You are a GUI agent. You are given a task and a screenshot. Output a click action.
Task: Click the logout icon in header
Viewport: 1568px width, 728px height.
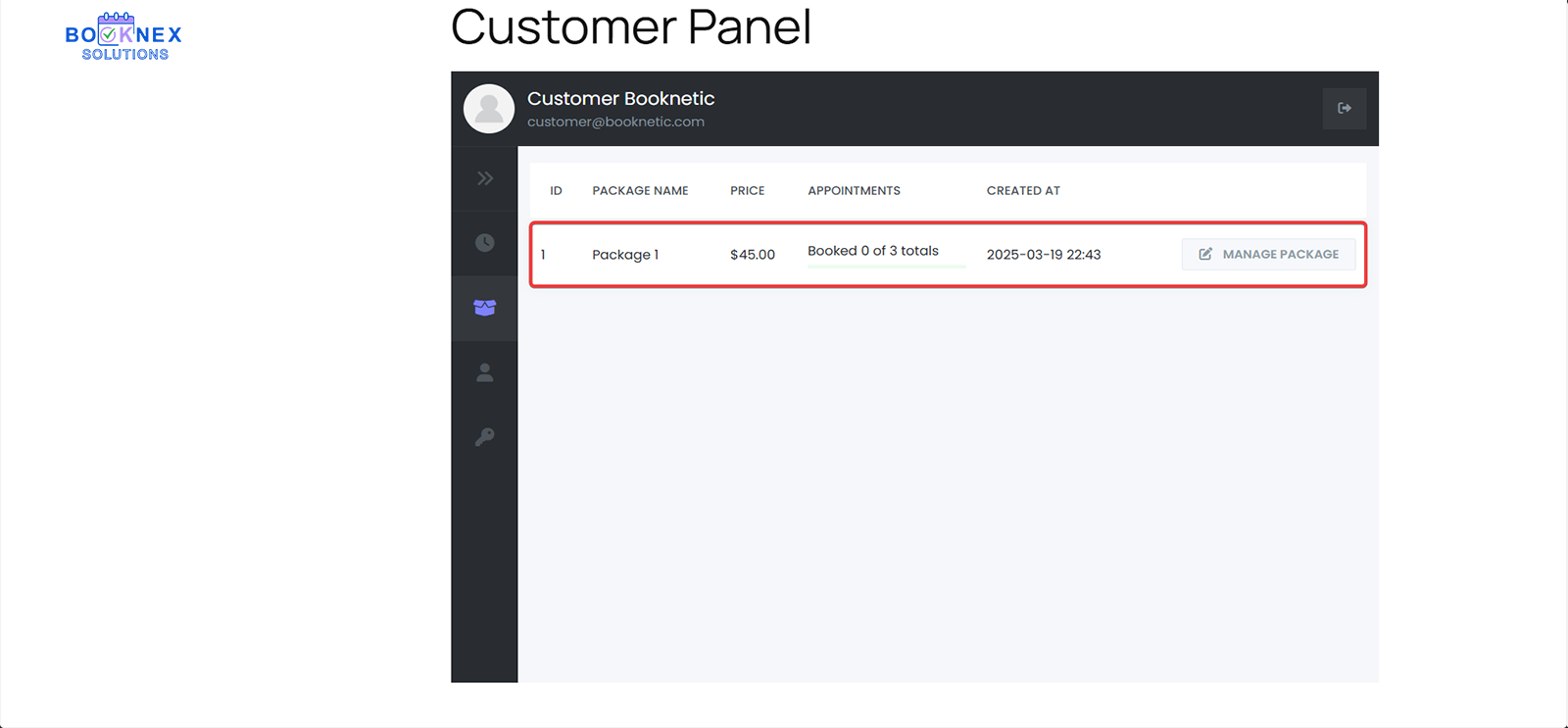(x=1344, y=108)
